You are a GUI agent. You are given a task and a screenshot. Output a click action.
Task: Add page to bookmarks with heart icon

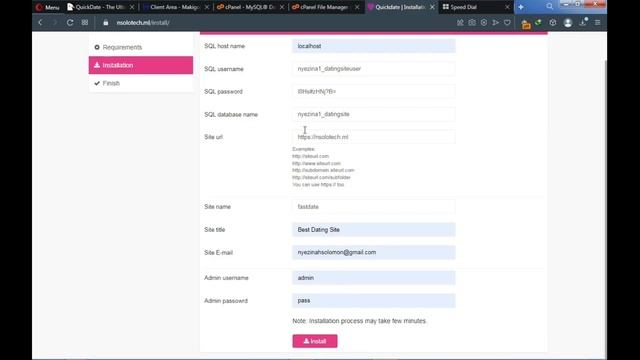coord(507,23)
